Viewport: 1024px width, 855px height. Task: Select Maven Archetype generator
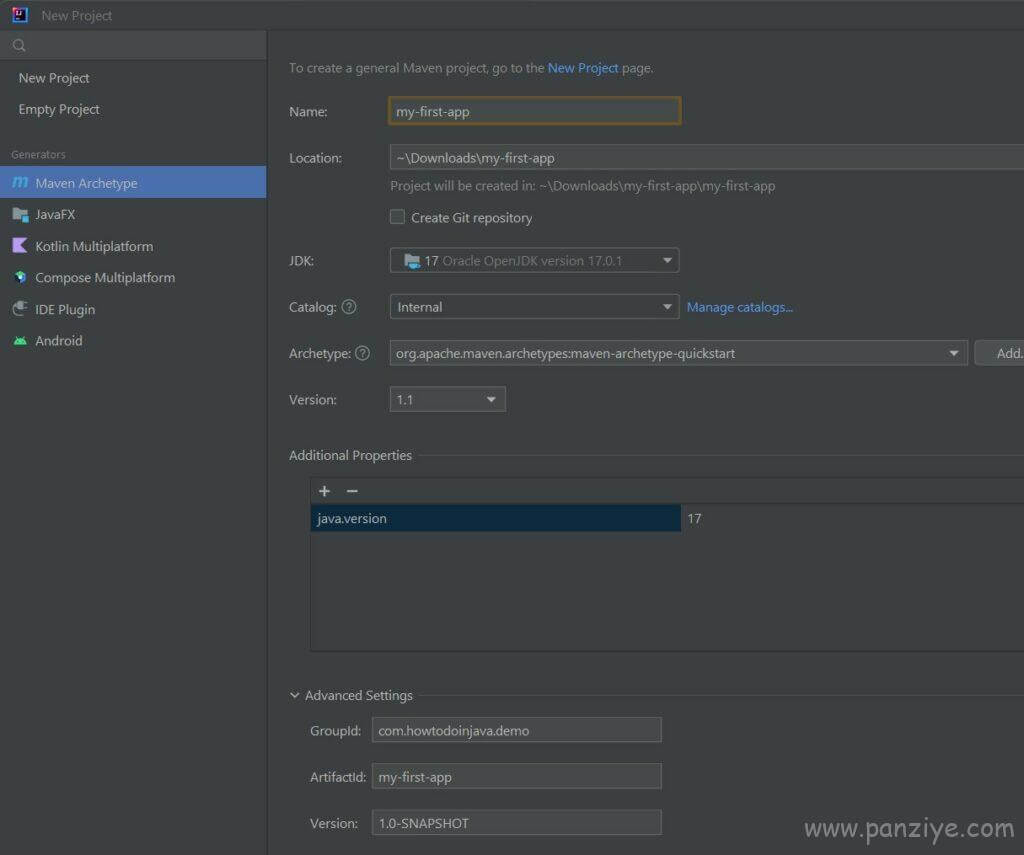tap(133, 183)
